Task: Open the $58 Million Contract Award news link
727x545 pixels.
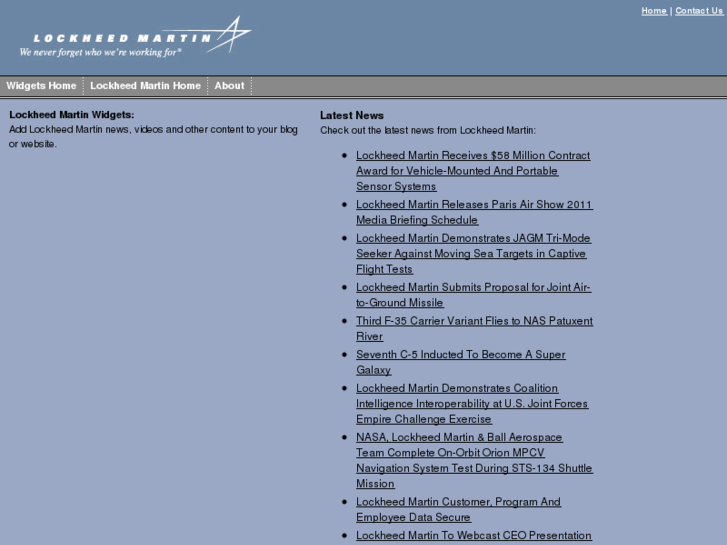Action: pyautogui.click(x=473, y=171)
